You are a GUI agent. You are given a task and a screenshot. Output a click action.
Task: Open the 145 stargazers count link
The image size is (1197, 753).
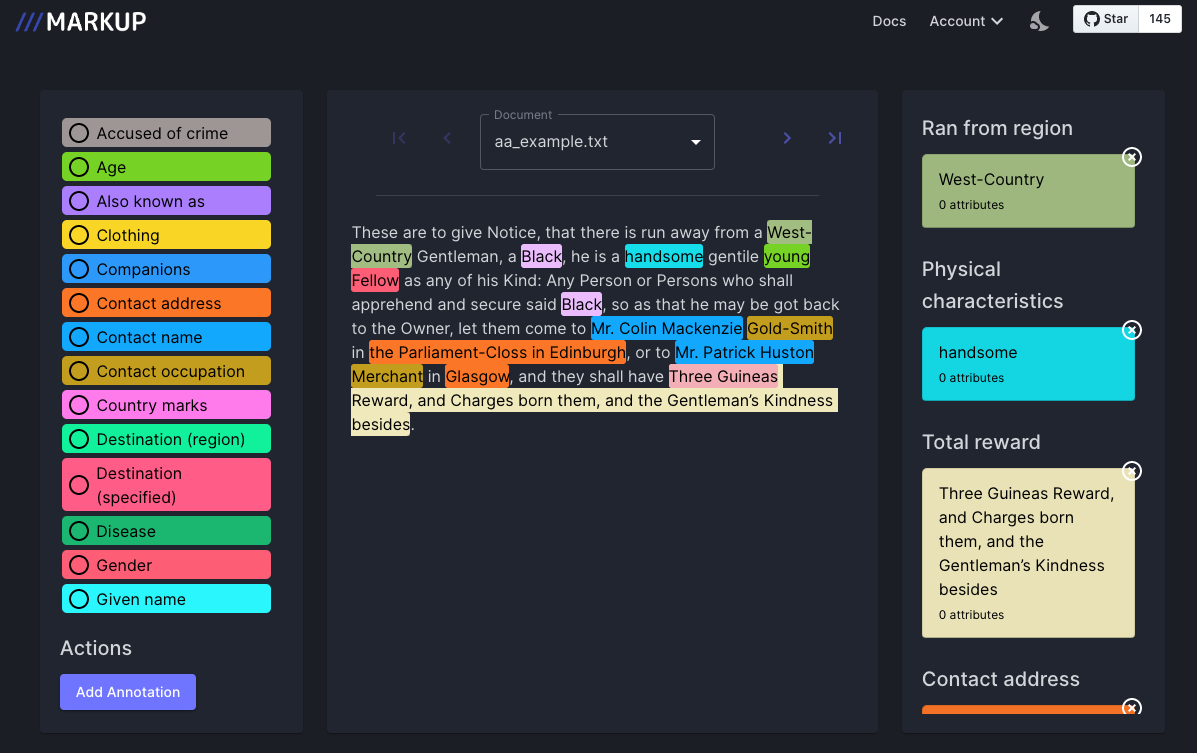[1160, 19]
